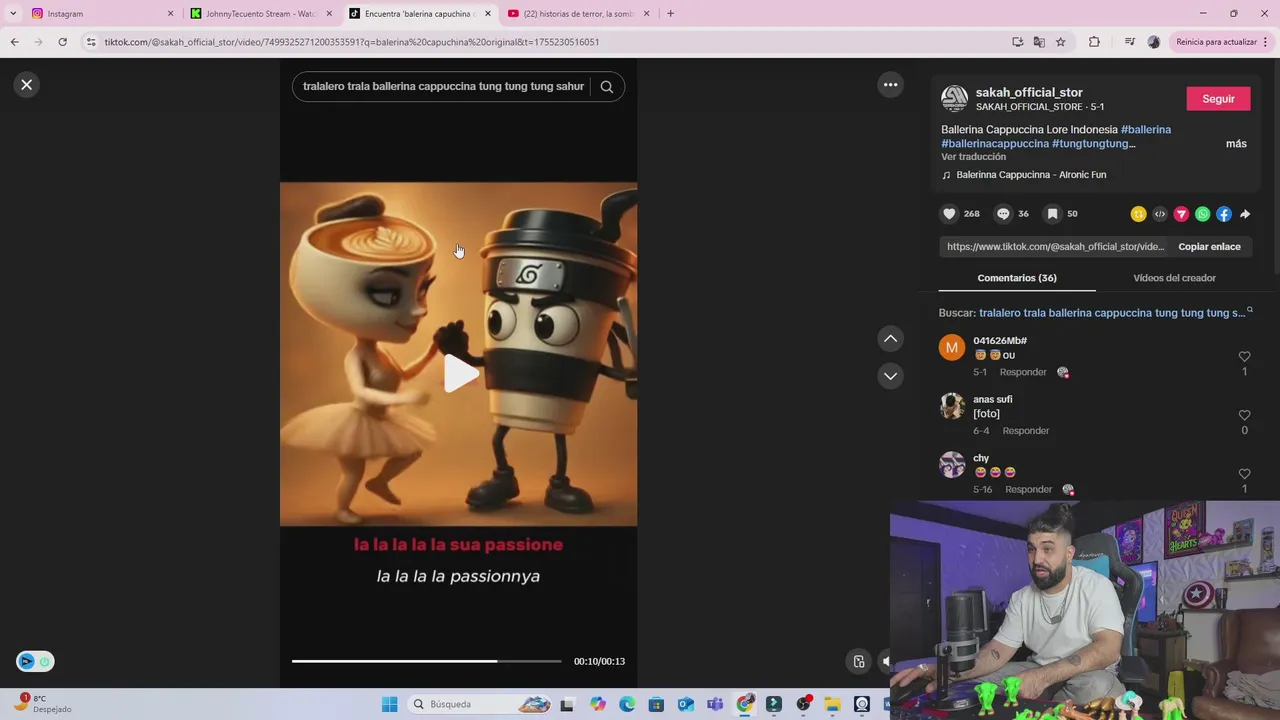Expand the description with más
The image size is (1280, 720).
click(1236, 144)
